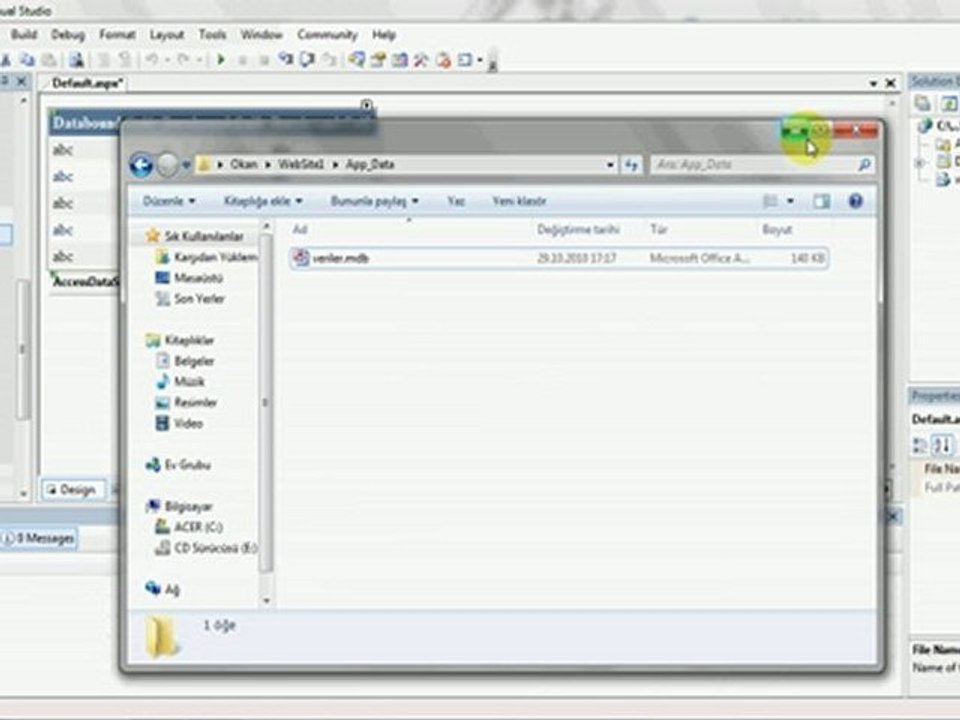Click the navigation pane scrollbar in Explorer

click(266, 404)
